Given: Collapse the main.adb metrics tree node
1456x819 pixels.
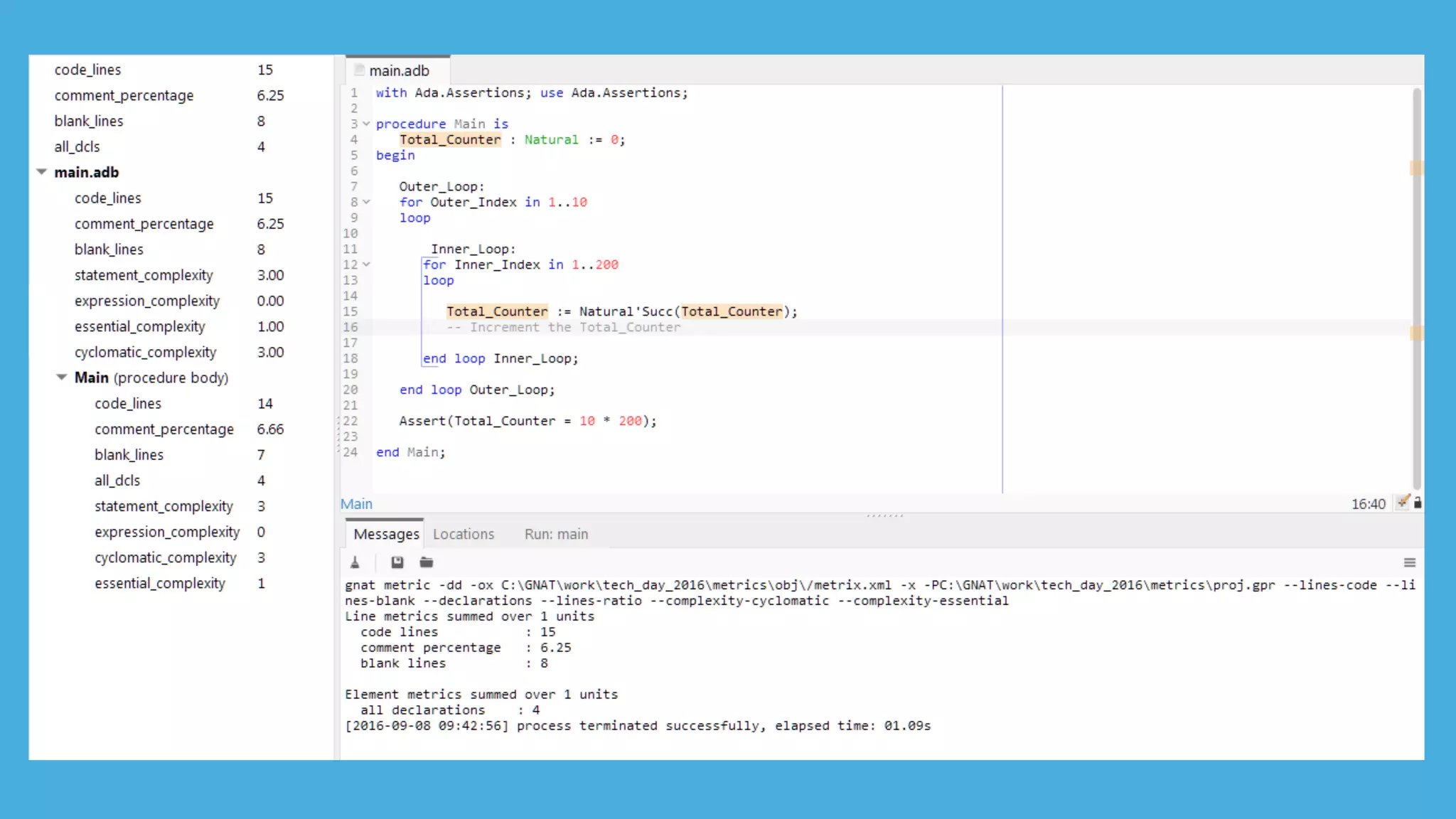Looking at the screenshot, I should tap(42, 172).
